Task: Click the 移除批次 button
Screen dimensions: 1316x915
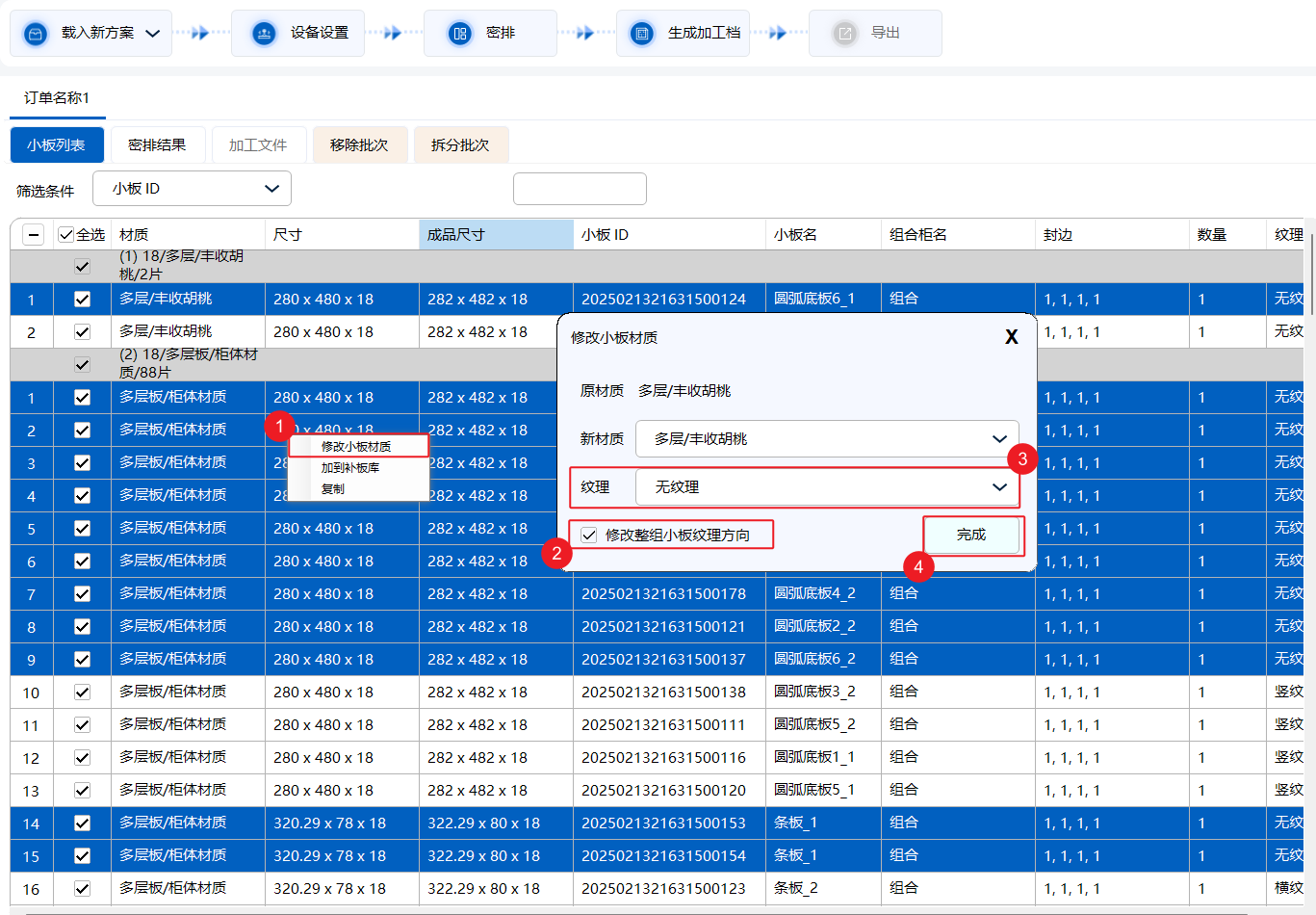Action: (359, 145)
